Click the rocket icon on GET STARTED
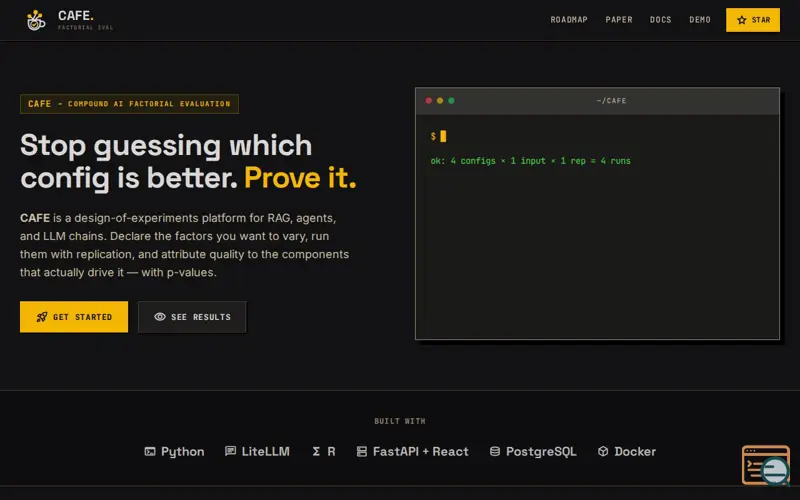This screenshot has width=800, height=500. tap(42, 317)
